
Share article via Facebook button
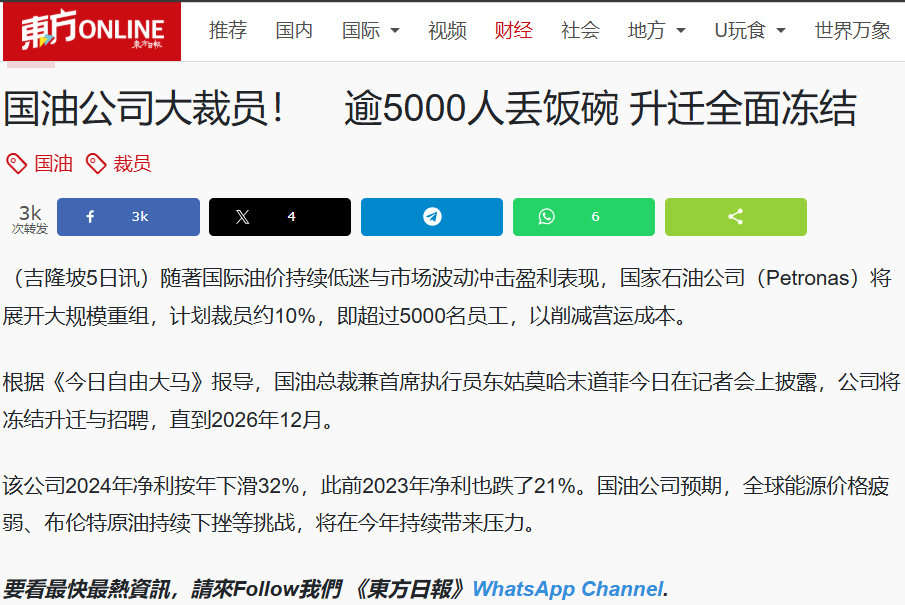click(x=128, y=217)
